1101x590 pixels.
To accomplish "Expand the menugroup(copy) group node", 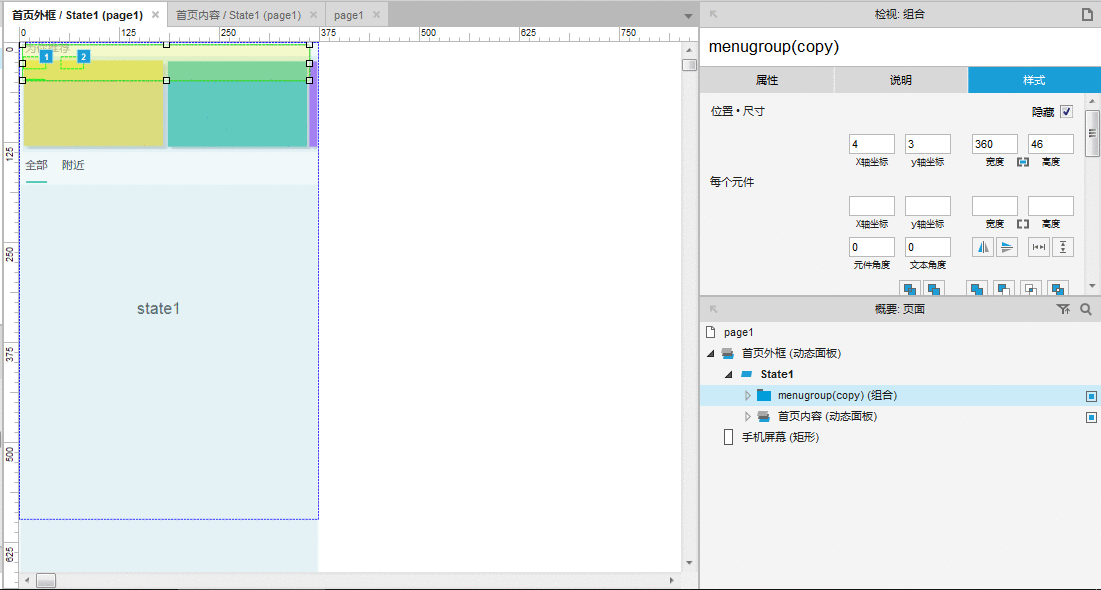I will click(748, 395).
